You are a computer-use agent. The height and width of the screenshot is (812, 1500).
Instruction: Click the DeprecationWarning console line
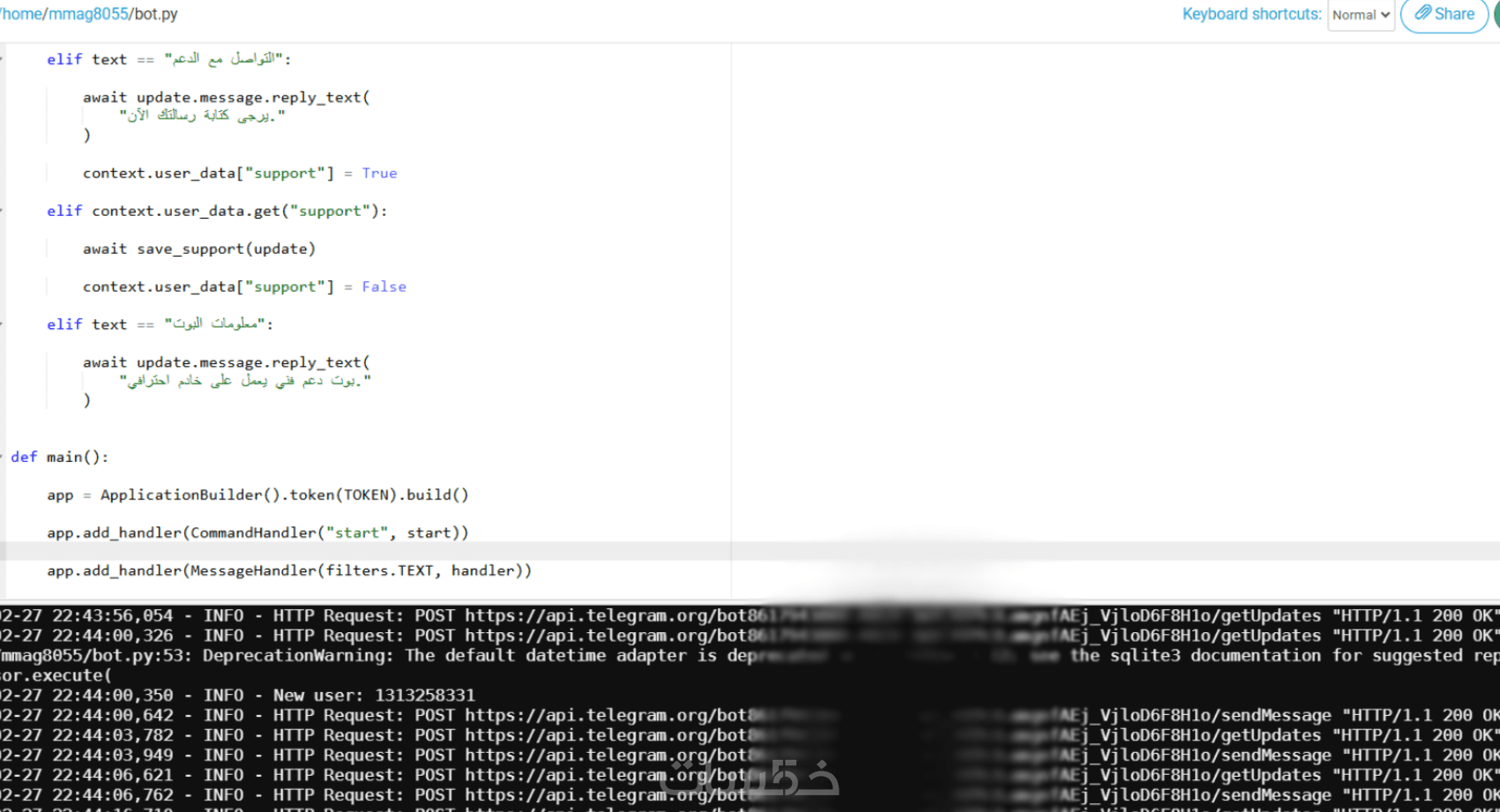750,655
